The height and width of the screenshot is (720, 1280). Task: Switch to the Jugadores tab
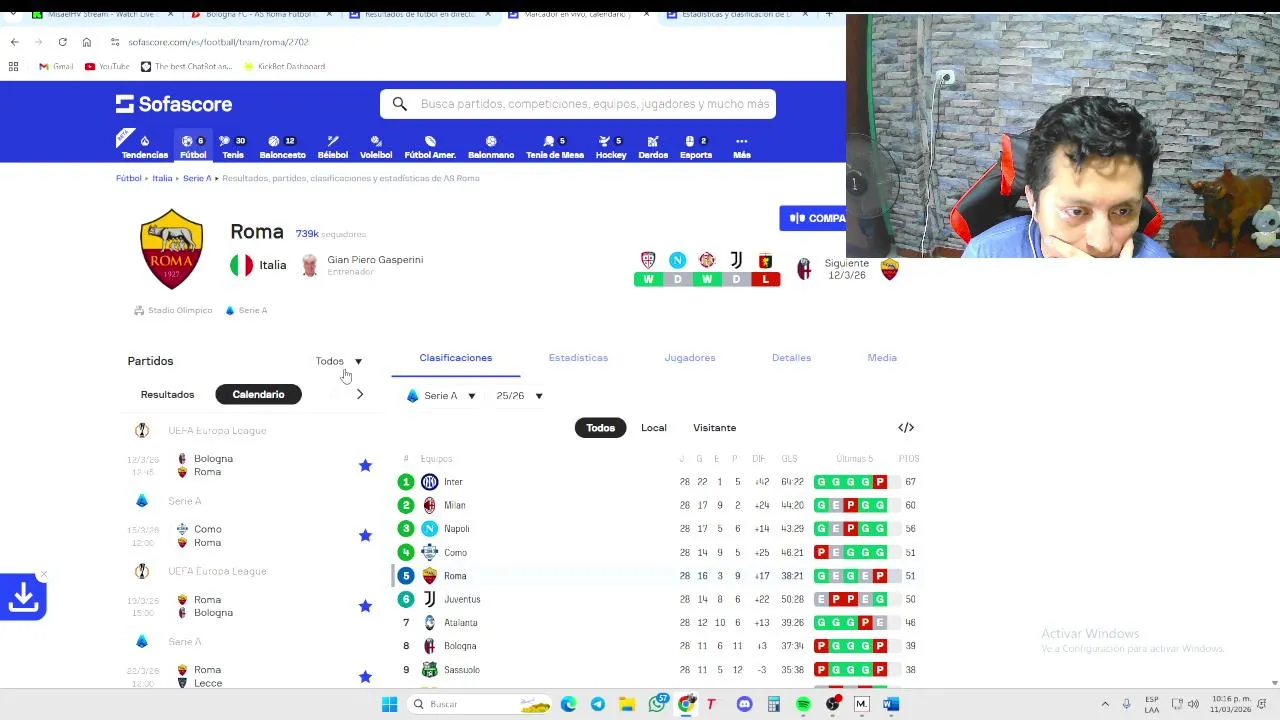690,358
